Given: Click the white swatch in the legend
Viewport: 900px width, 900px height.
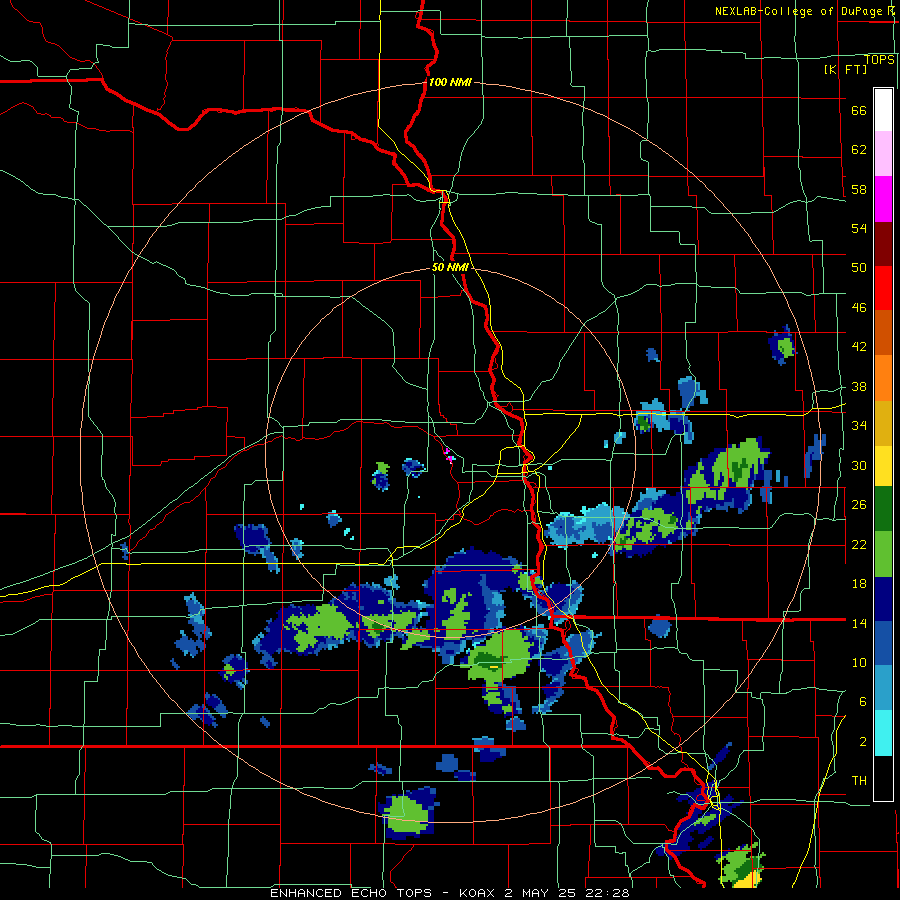Looking at the screenshot, I should pyautogui.click(x=883, y=110).
